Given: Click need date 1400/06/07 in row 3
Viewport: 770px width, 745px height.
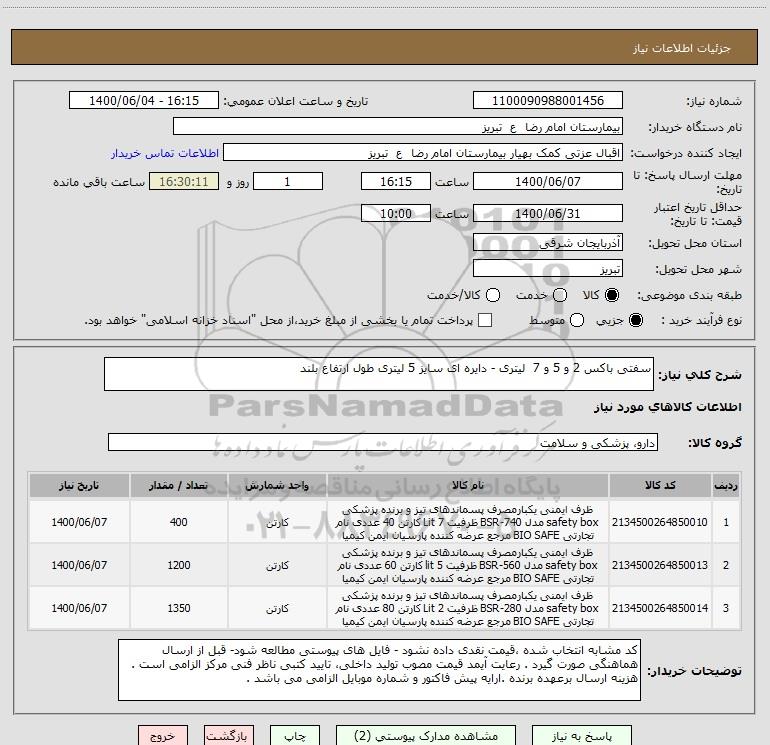Looking at the screenshot, I should 79,608.
